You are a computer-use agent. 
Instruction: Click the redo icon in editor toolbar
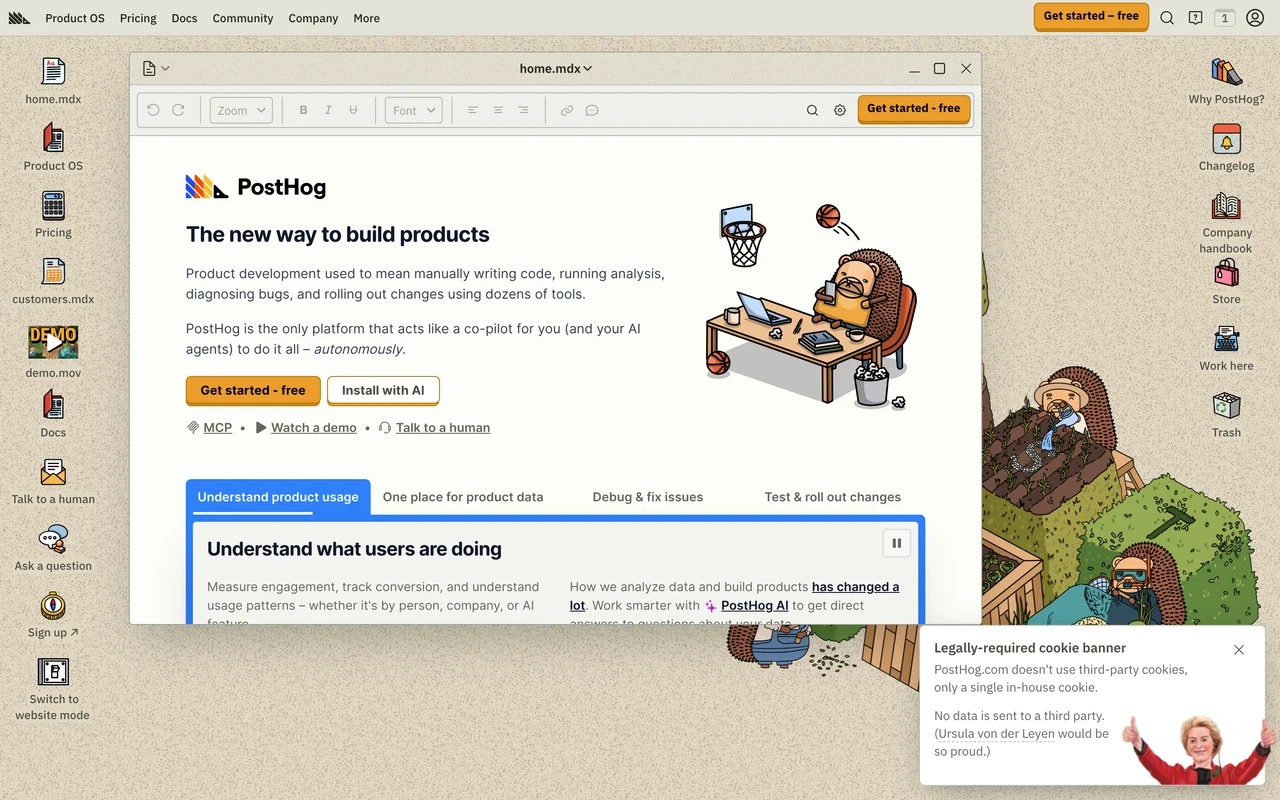pos(178,110)
